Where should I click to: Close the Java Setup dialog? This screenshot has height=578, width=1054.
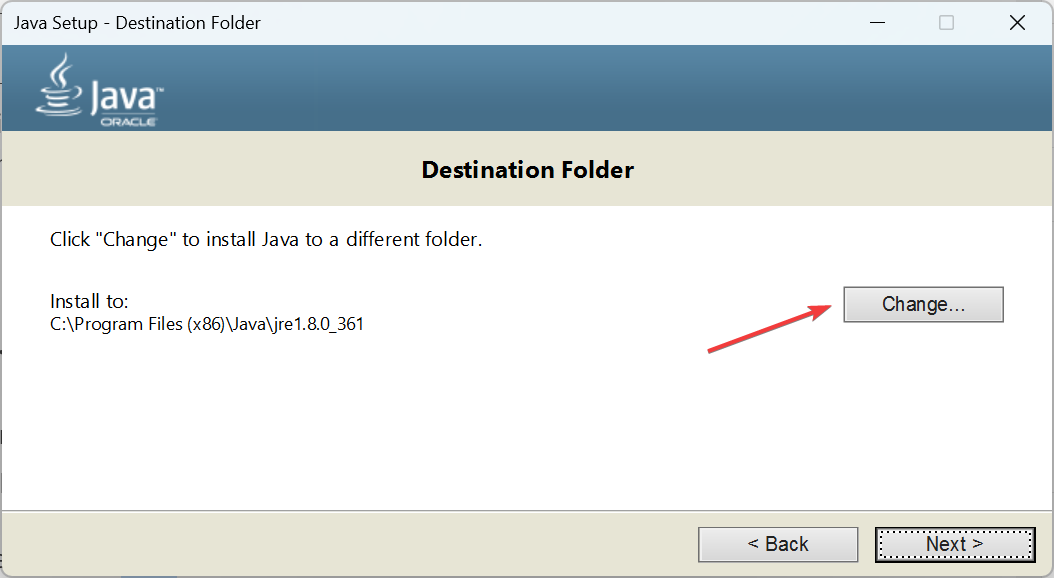click(1017, 23)
